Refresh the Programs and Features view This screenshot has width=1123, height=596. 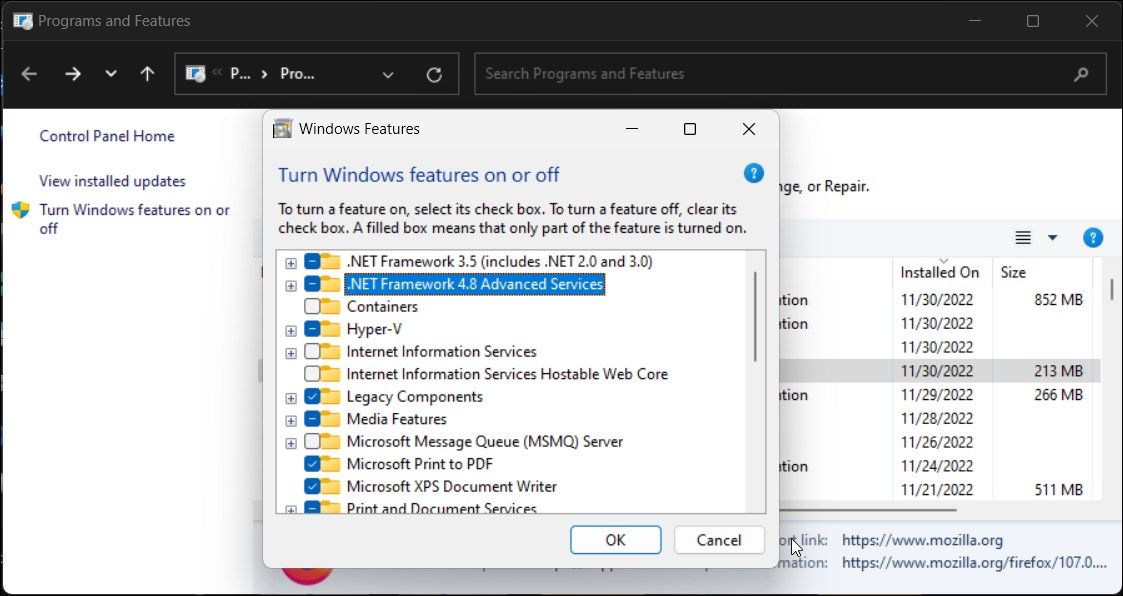[x=434, y=74]
